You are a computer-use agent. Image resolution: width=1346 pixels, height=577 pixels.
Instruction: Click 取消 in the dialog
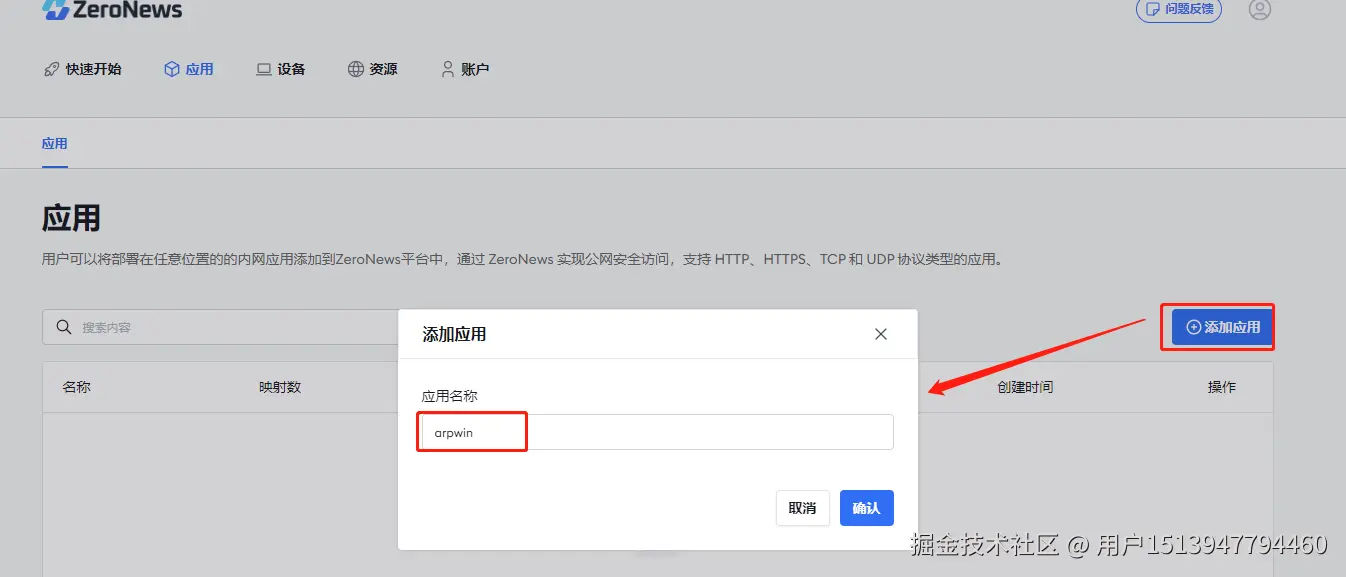coord(803,508)
